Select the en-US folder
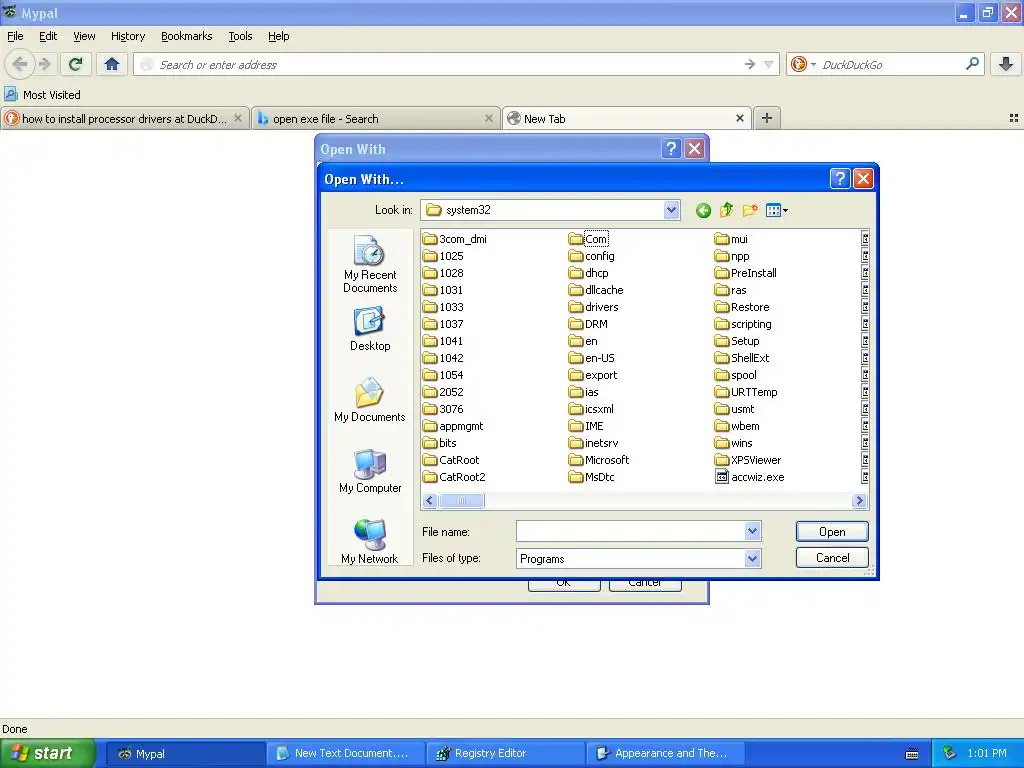1024x768 pixels. click(x=592, y=358)
